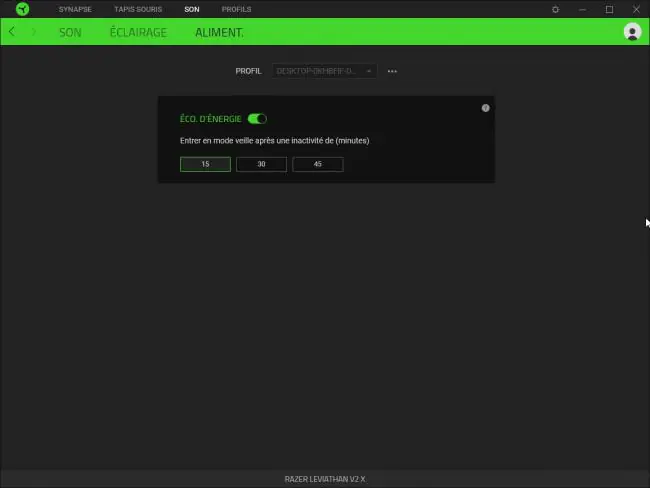Expand the Profil dropdown
This screenshot has width=650, height=488.
(324, 71)
